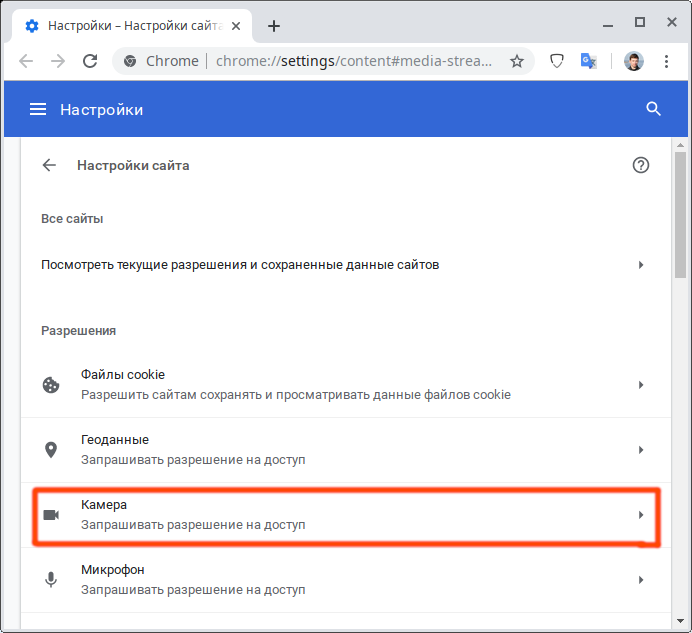Click the search icon in settings header

click(654, 109)
